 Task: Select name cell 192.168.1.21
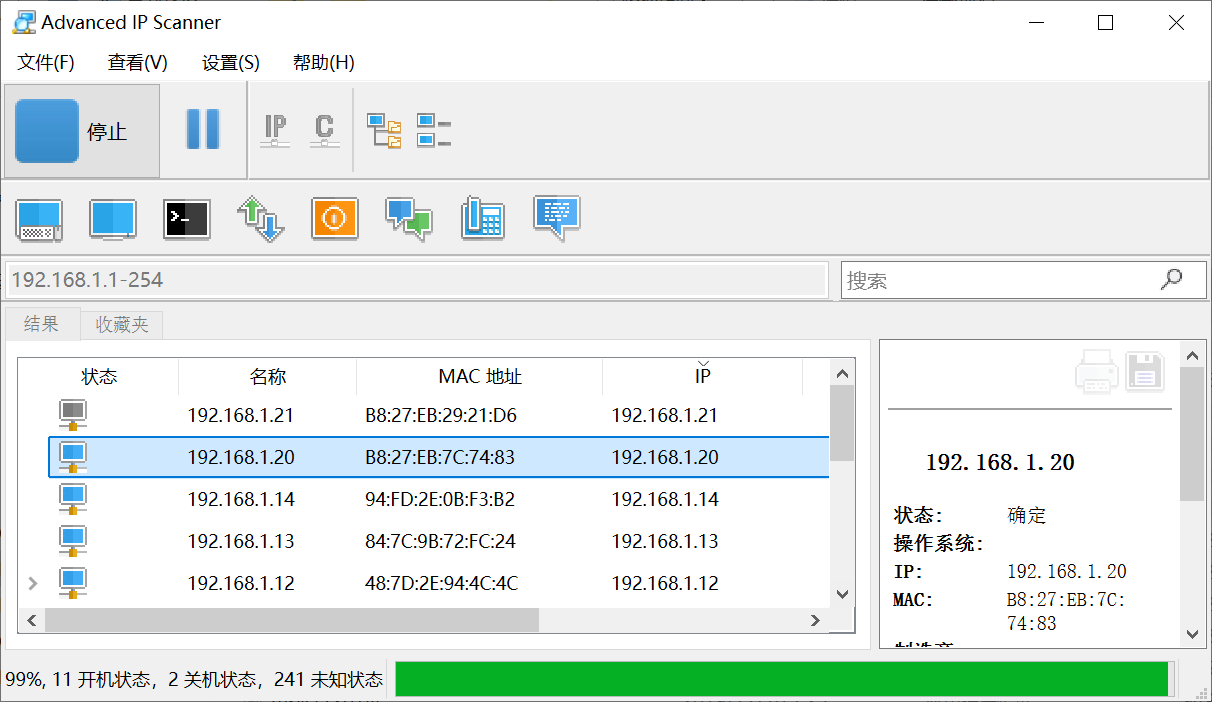[x=241, y=415]
